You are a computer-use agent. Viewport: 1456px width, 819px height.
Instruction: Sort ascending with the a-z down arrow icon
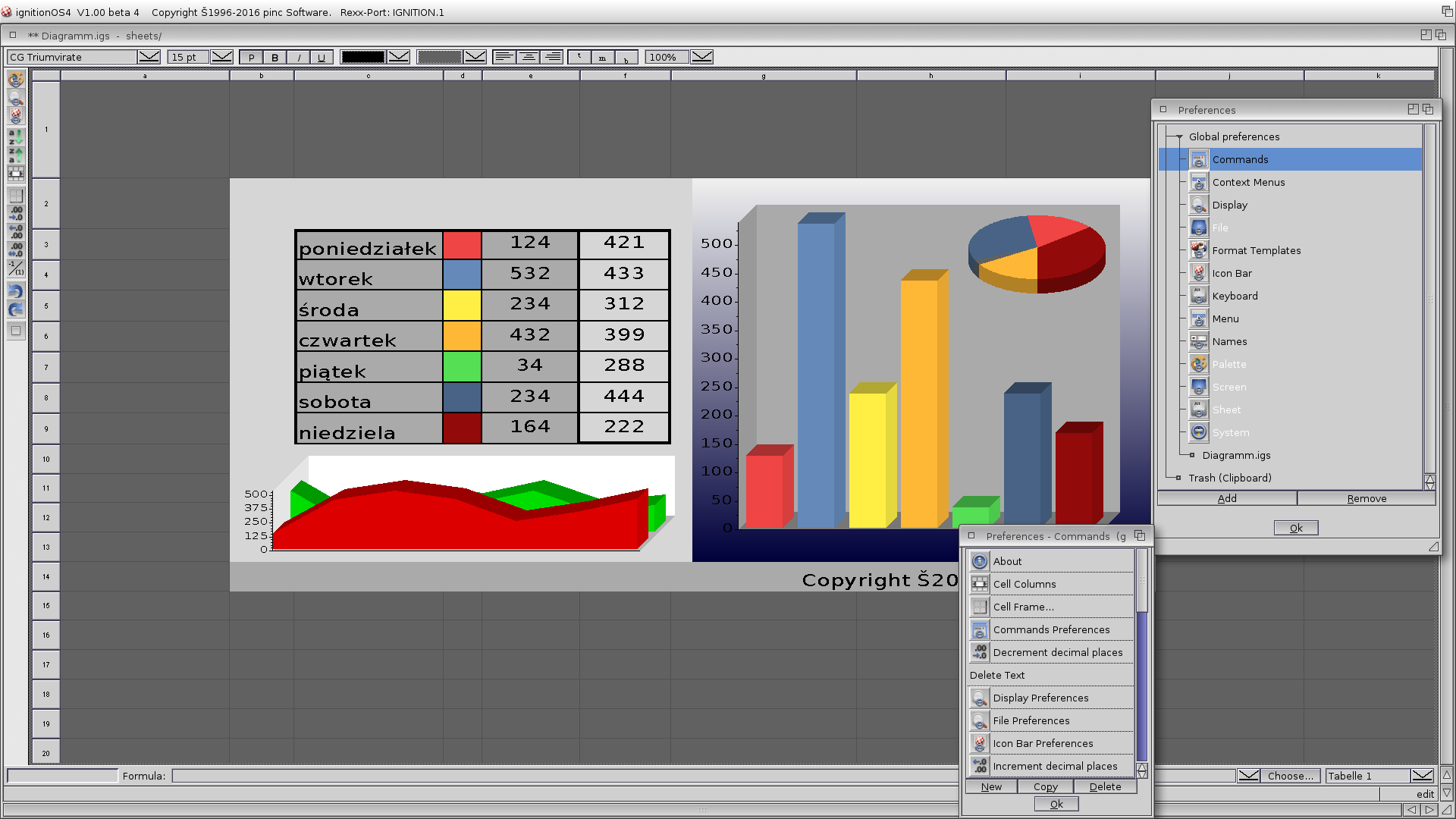coord(16,137)
